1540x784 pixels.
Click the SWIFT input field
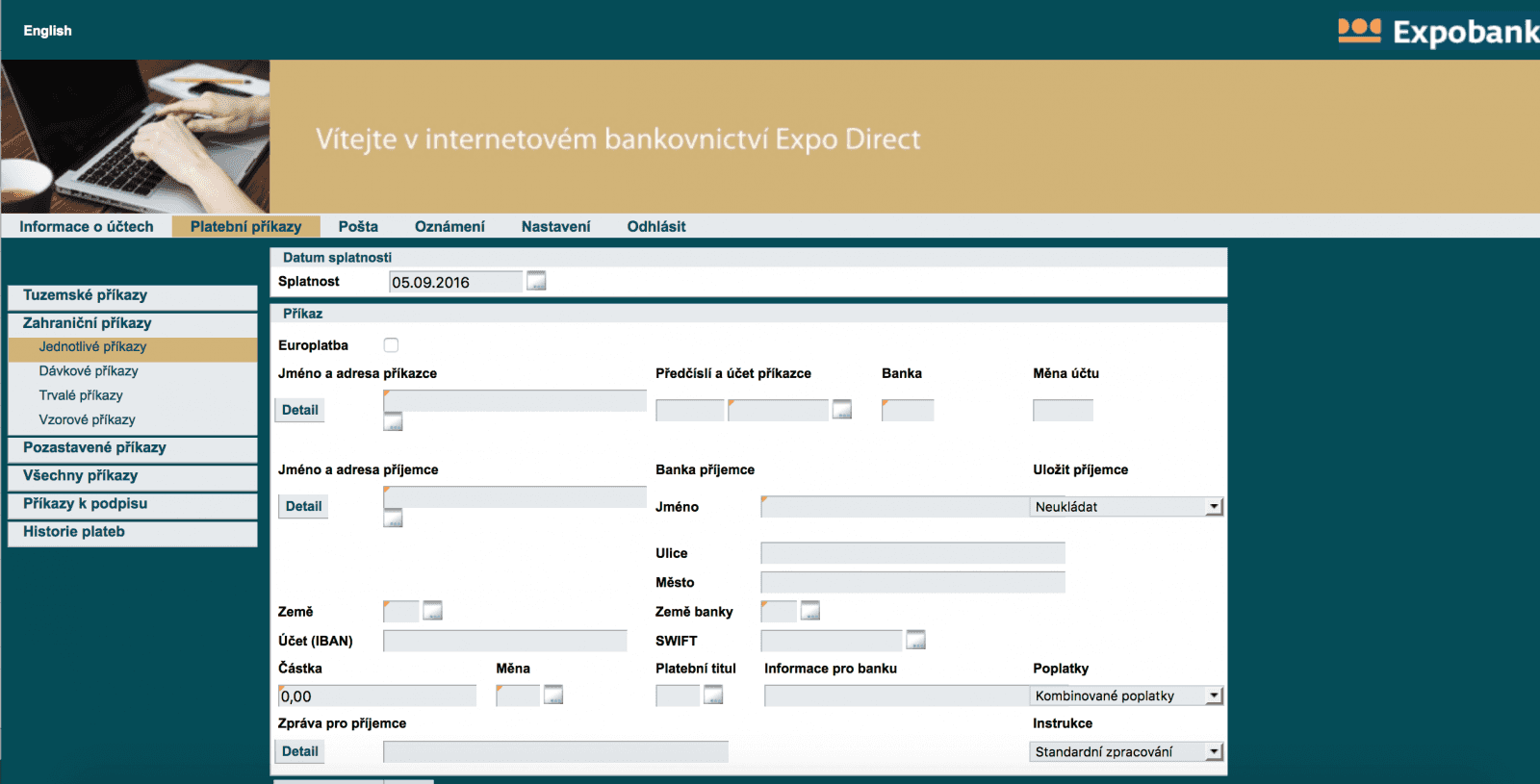[832, 641]
